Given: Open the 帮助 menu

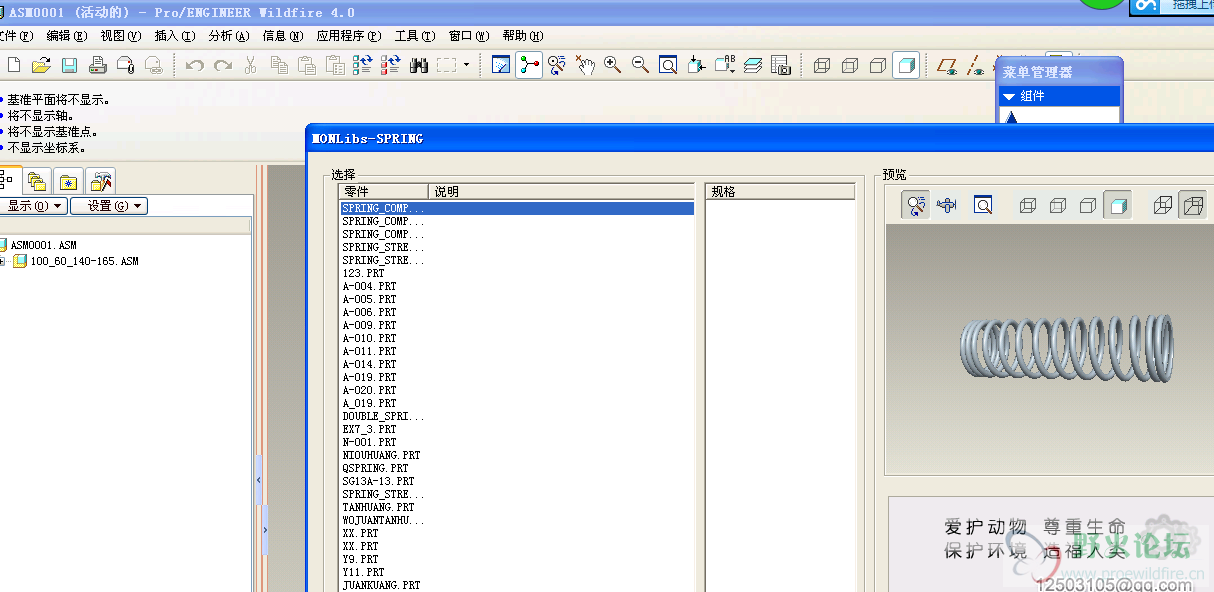Looking at the screenshot, I should coord(523,36).
